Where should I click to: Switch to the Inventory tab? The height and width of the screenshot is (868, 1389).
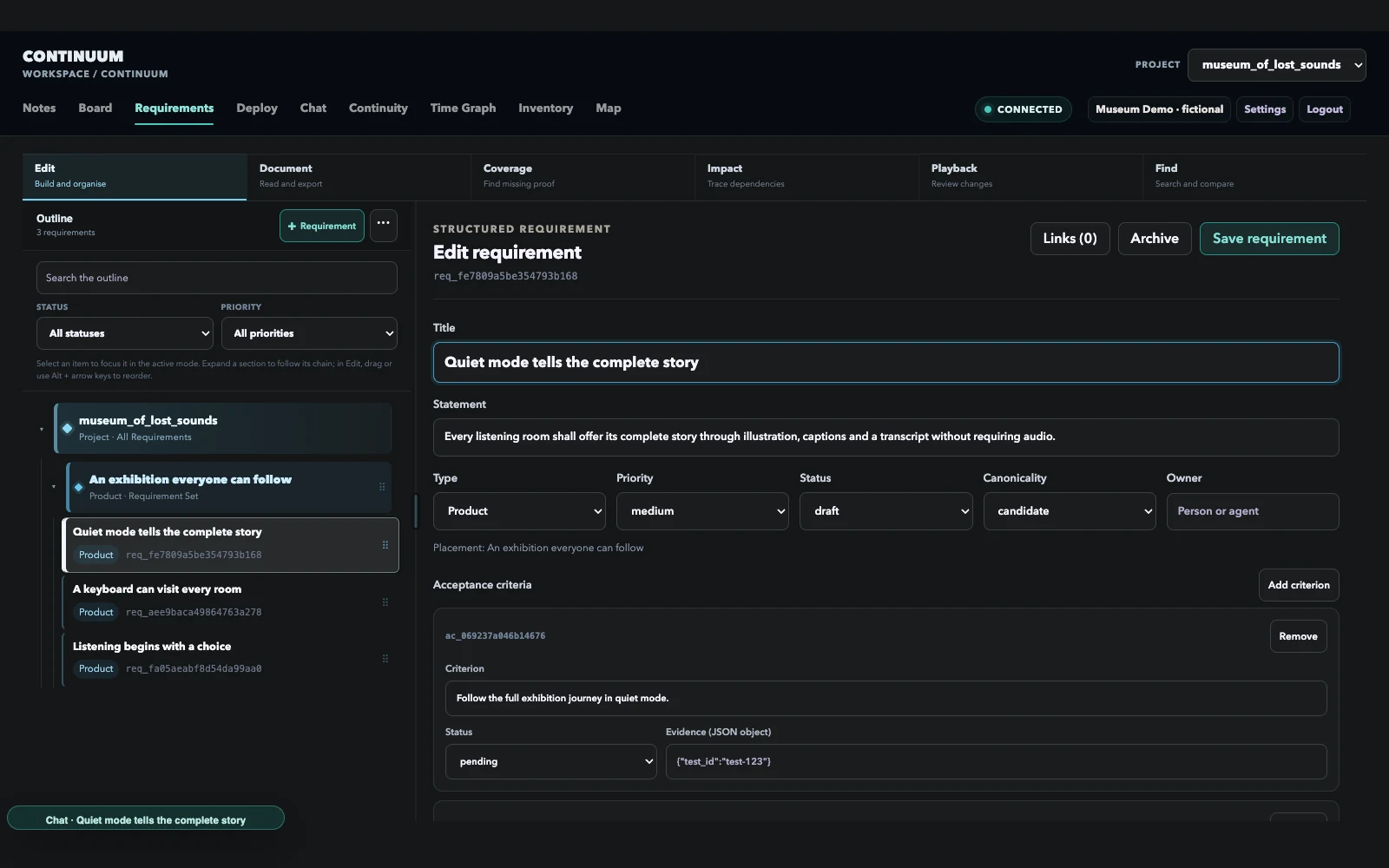click(546, 108)
